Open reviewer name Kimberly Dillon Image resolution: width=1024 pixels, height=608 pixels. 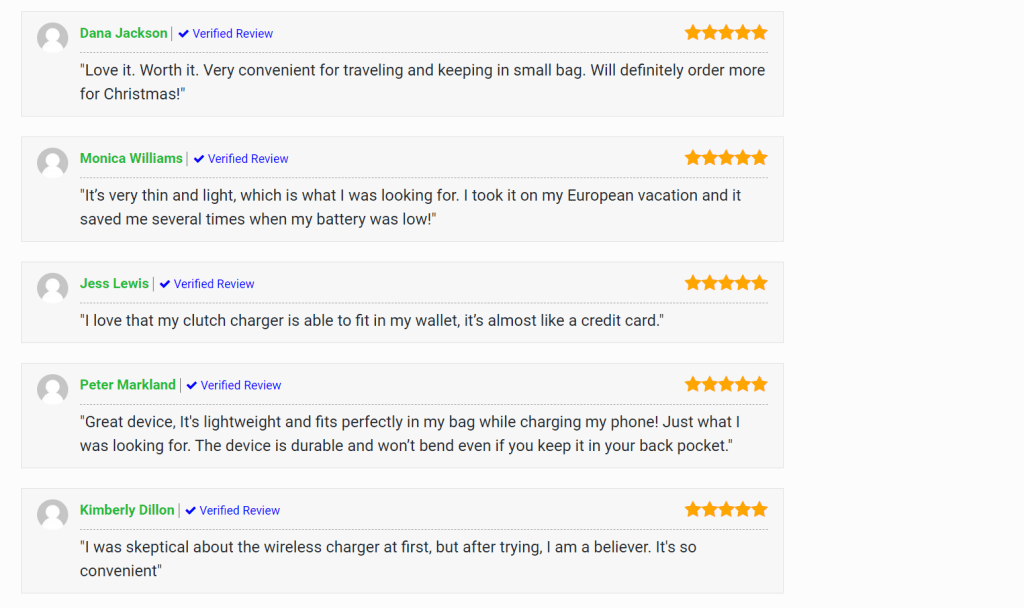tap(127, 511)
